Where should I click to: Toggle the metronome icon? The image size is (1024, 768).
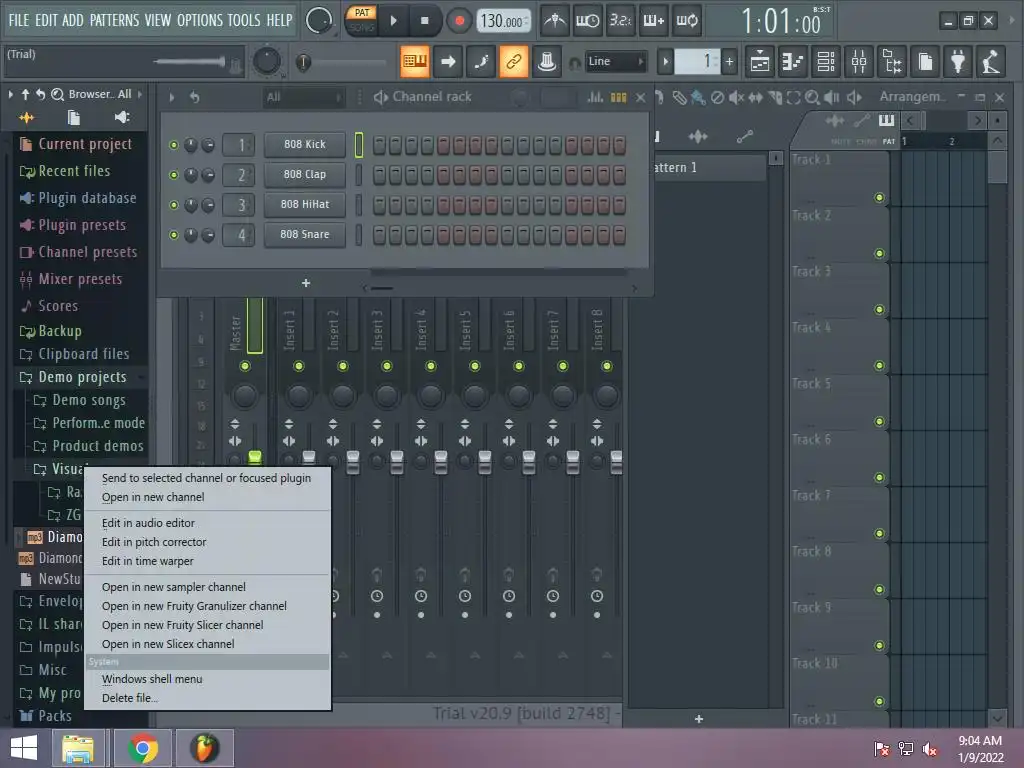click(x=555, y=21)
